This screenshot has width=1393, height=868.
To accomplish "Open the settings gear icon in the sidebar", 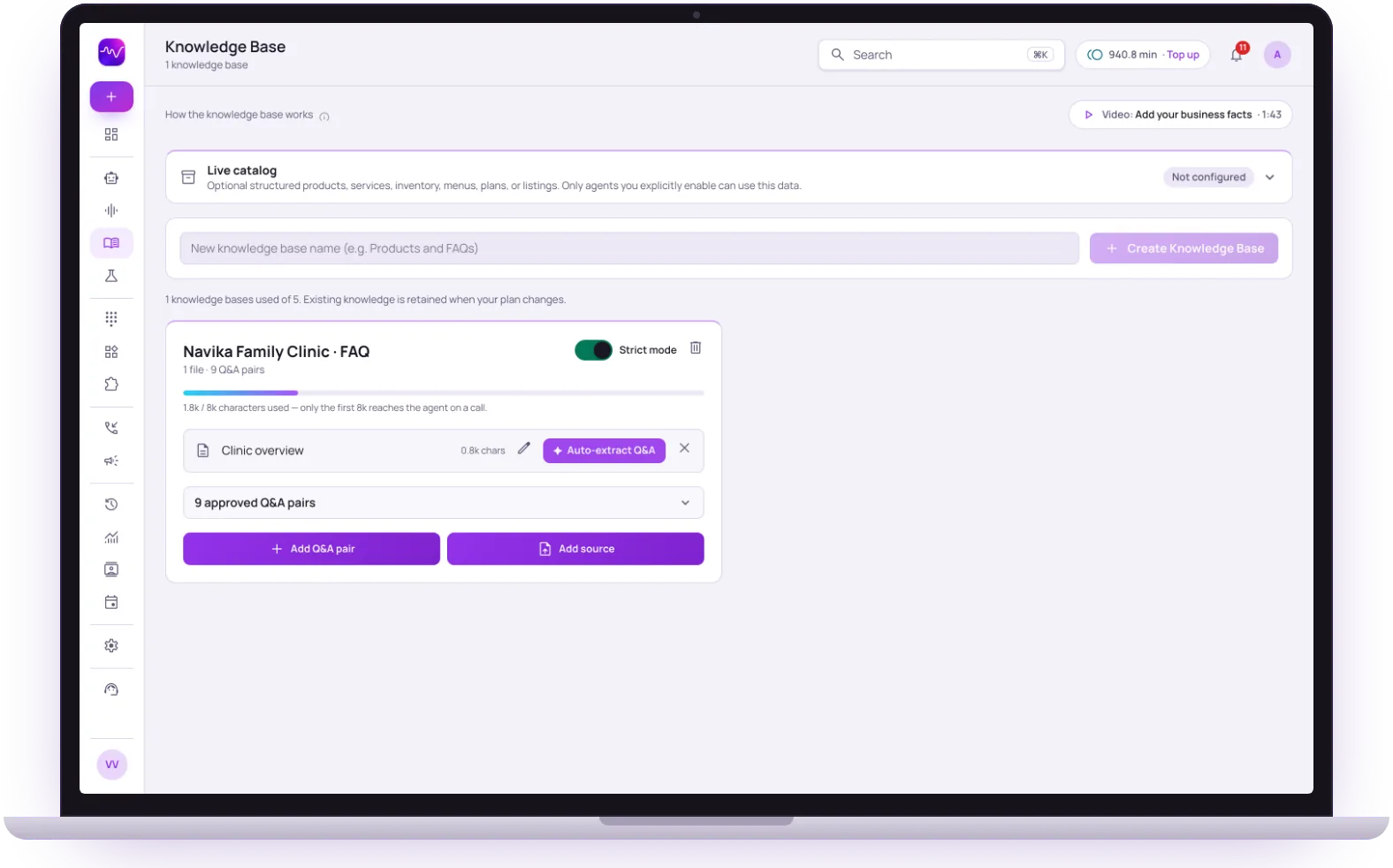I will (111, 646).
